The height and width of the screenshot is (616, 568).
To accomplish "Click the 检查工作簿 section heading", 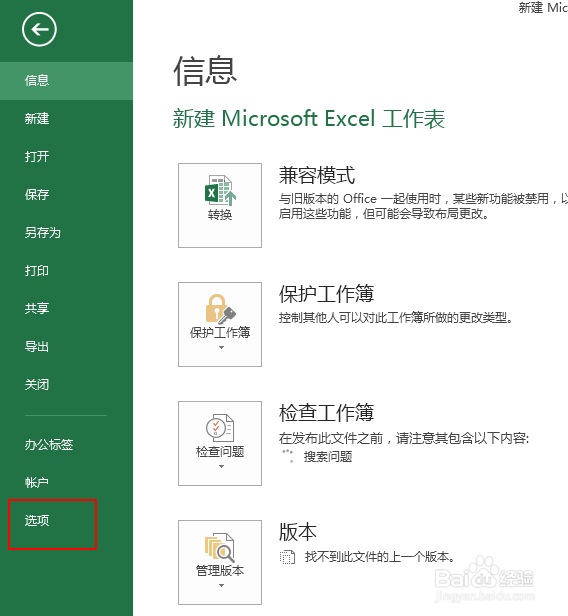I will click(326, 413).
